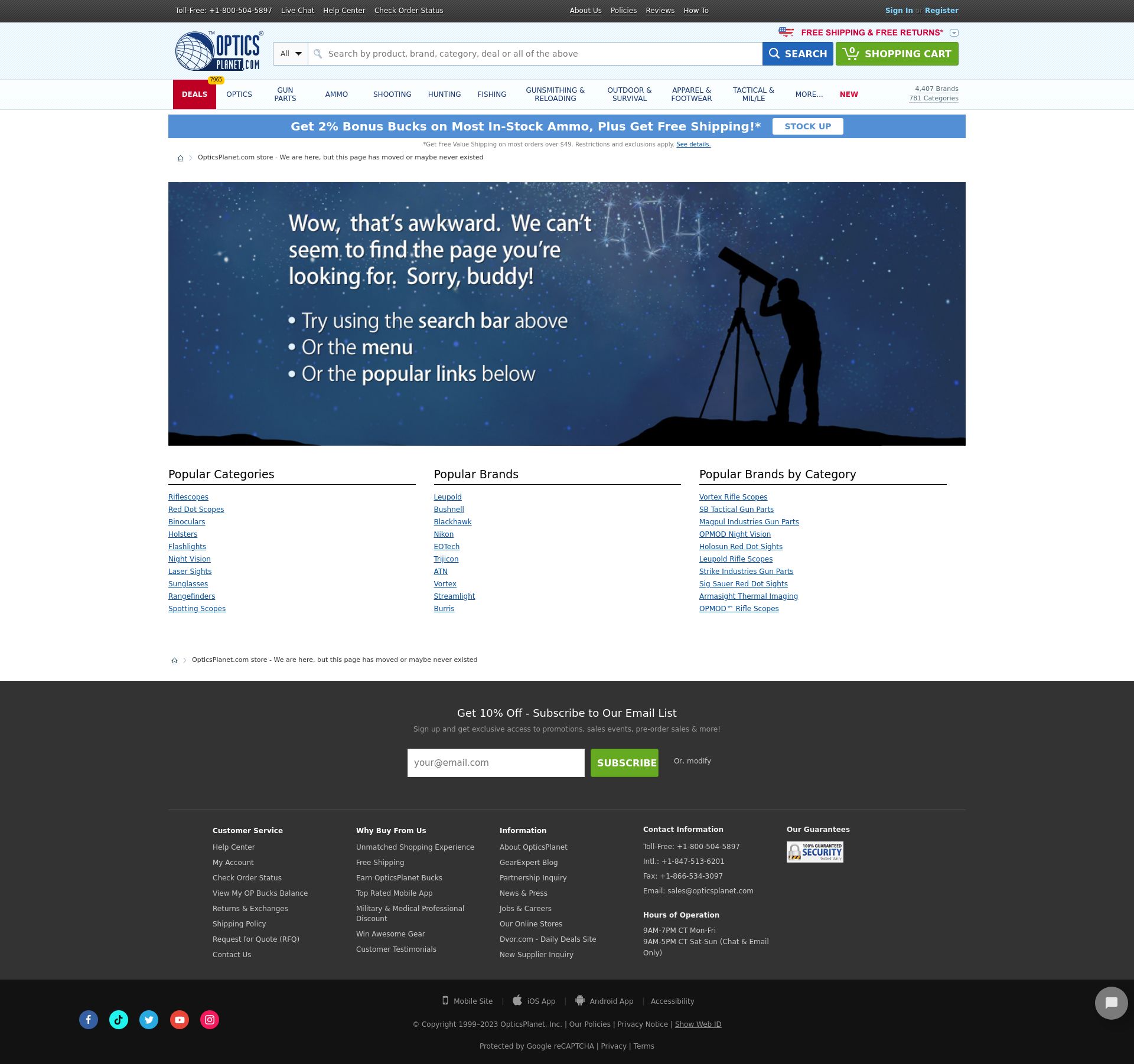Open the Accessibility footer link
This screenshot has width=1134, height=1064.
coord(673,1001)
